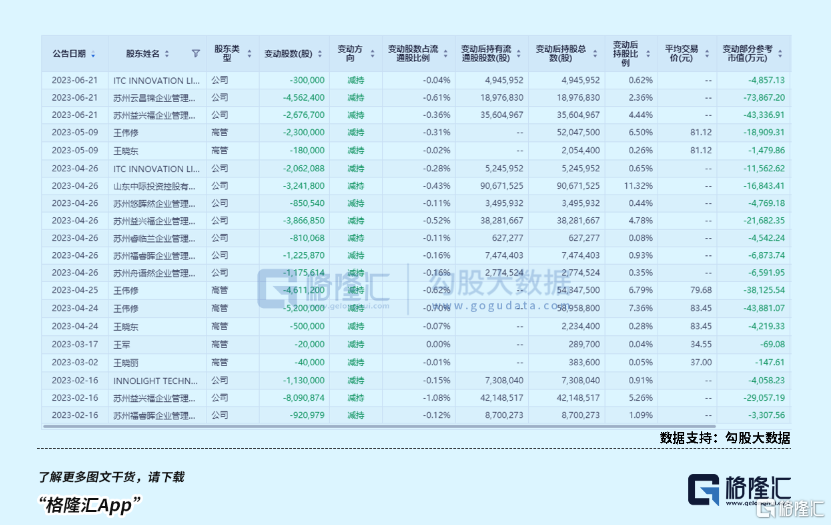
Task: Click the 11.32% holding ratio cell
Action: pyautogui.click(x=638, y=186)
